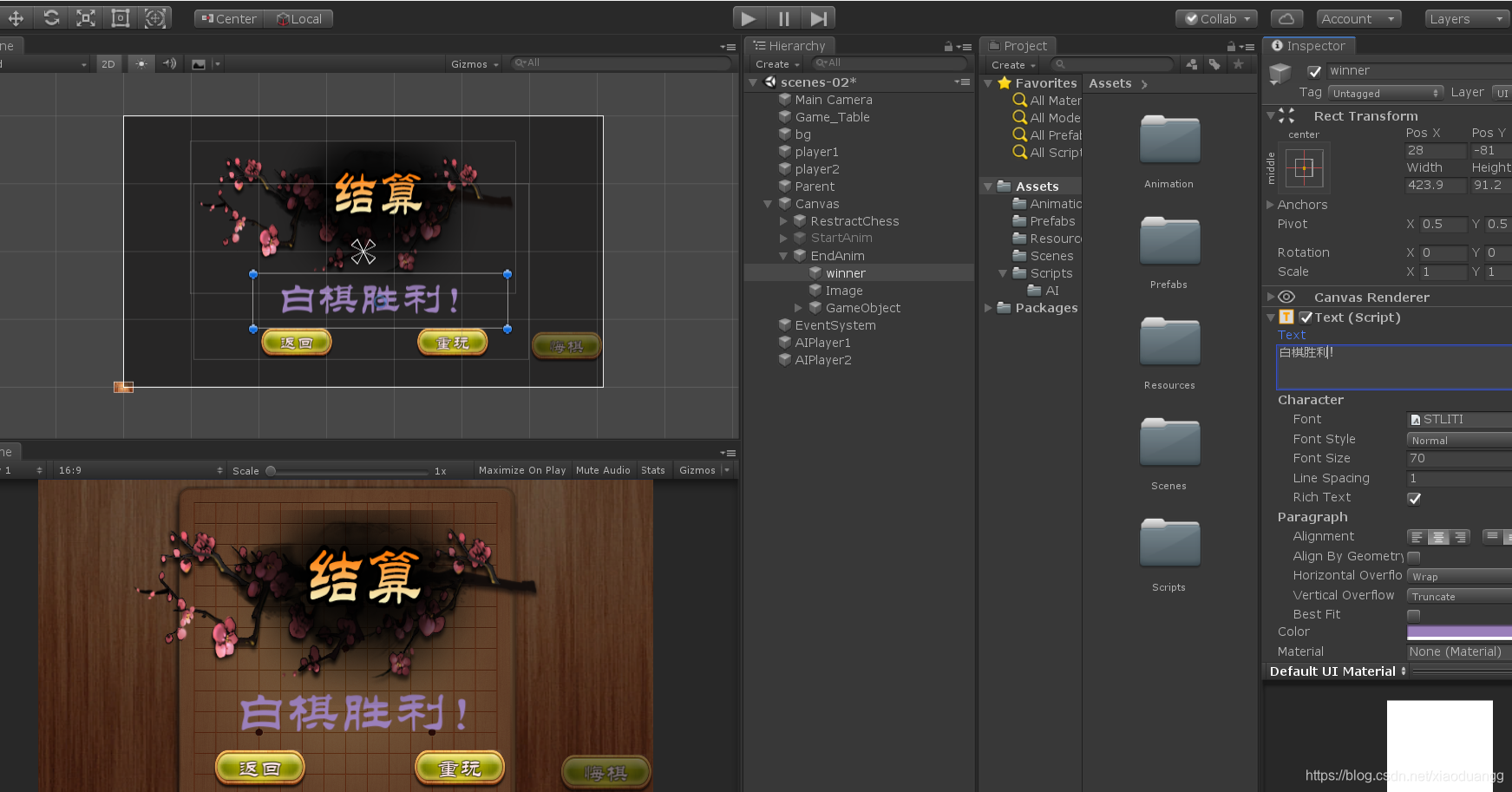Image resolution: width=1512 pixels, height=792 pixels.
Task: Expand the RestractChess node
Action: 783,221
